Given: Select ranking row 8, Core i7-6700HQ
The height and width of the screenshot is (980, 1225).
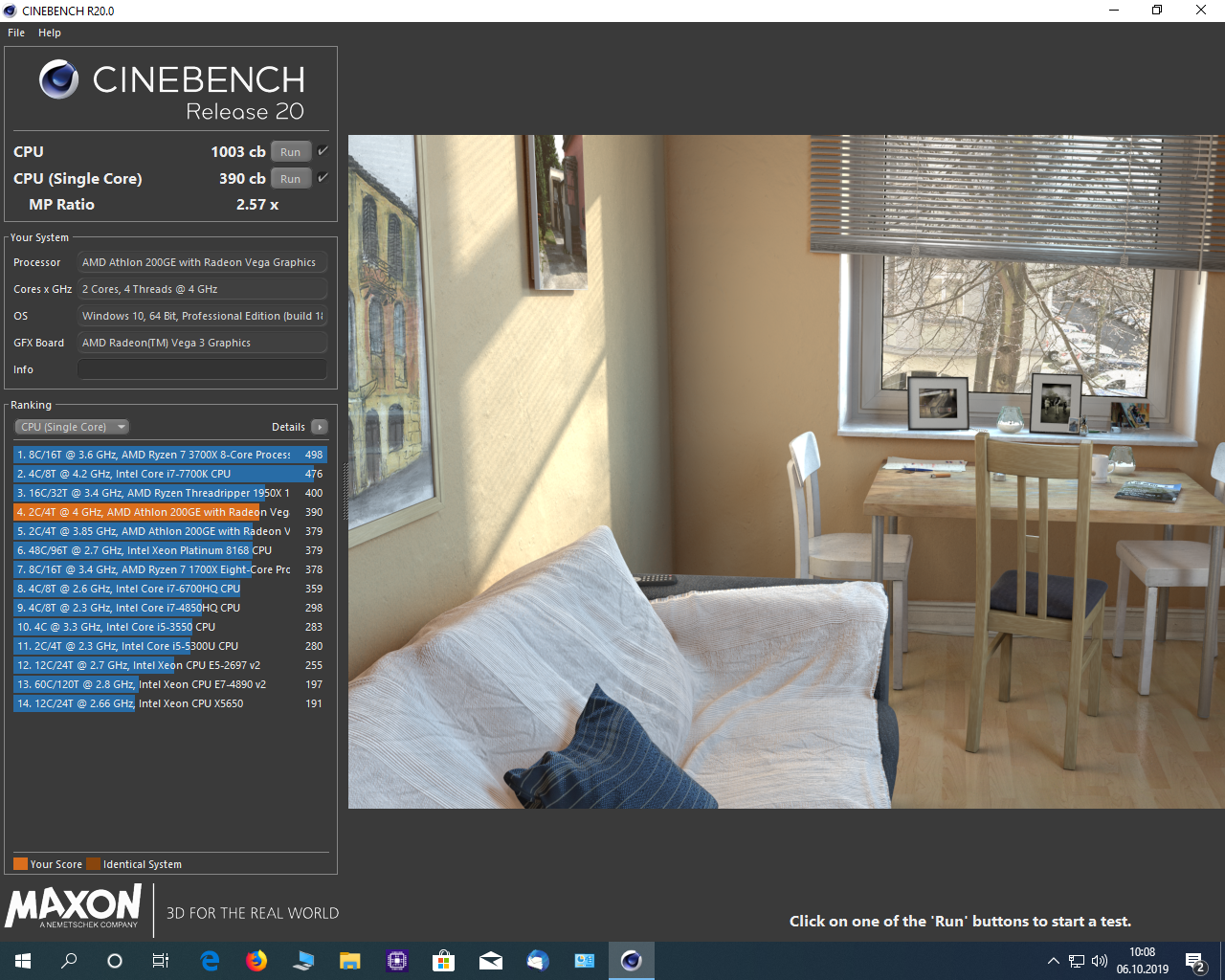Looking at the screenshot, I should click(x=170, y=589).
